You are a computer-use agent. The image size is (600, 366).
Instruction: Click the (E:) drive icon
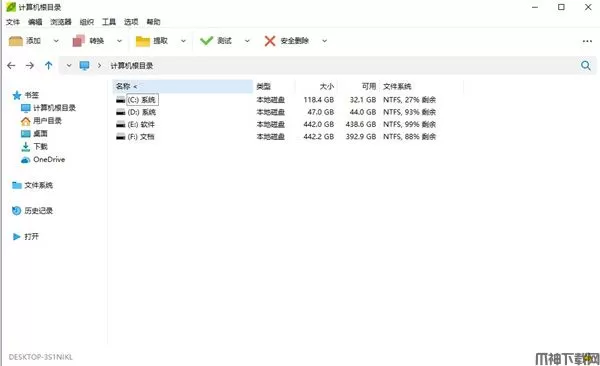pos(121,124)
